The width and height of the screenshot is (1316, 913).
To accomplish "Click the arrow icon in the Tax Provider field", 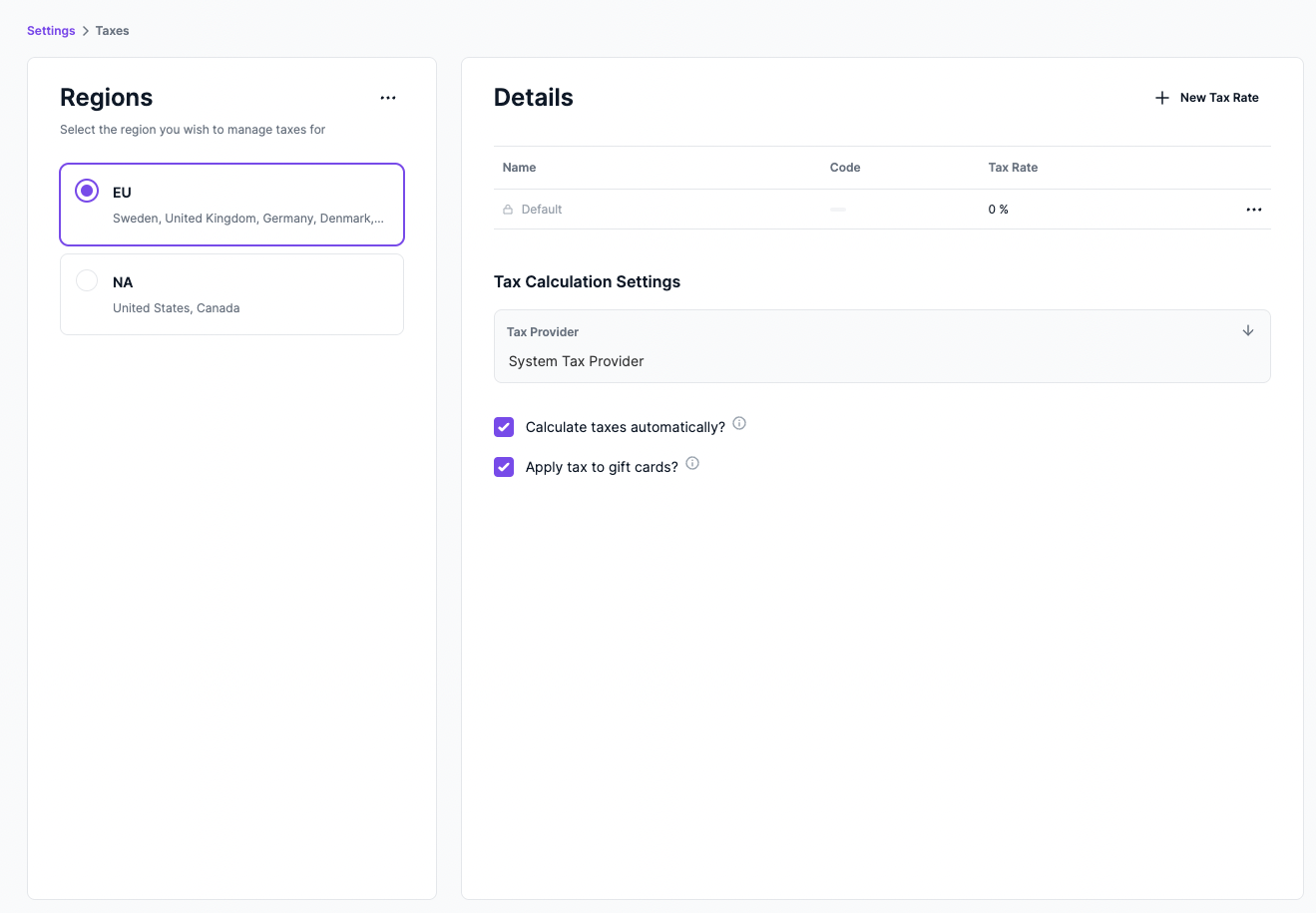I will pos(1247,329).
